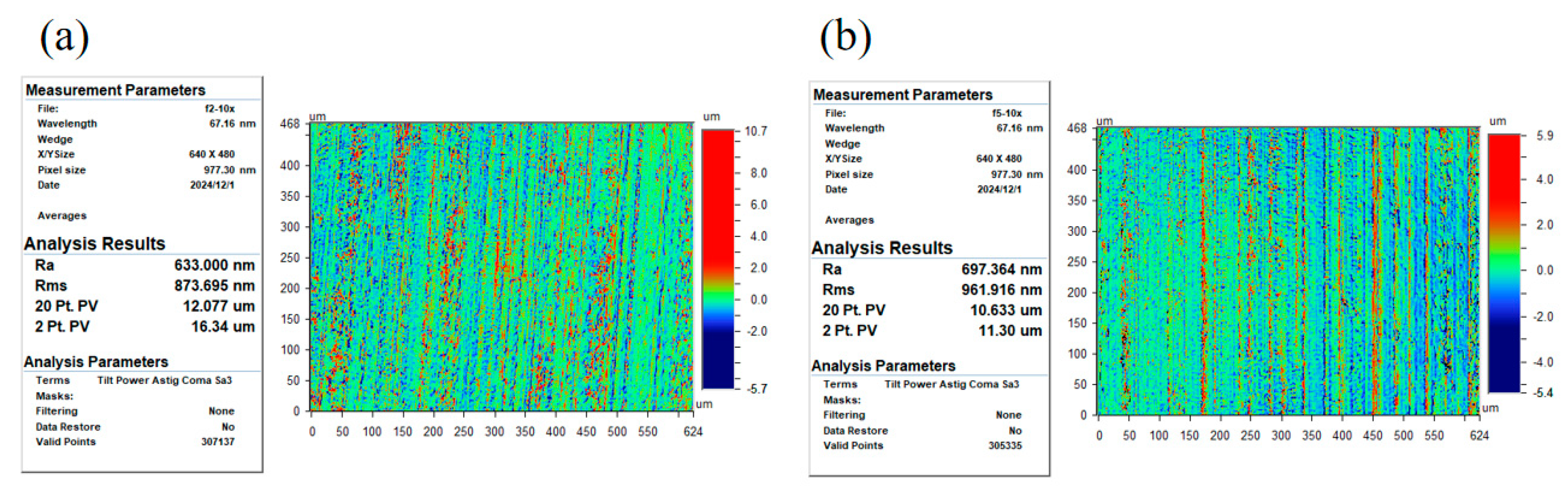The height and width of the screenshot is (497, 1568).
Task: Click the file name f2-10x
Action: 219,108
